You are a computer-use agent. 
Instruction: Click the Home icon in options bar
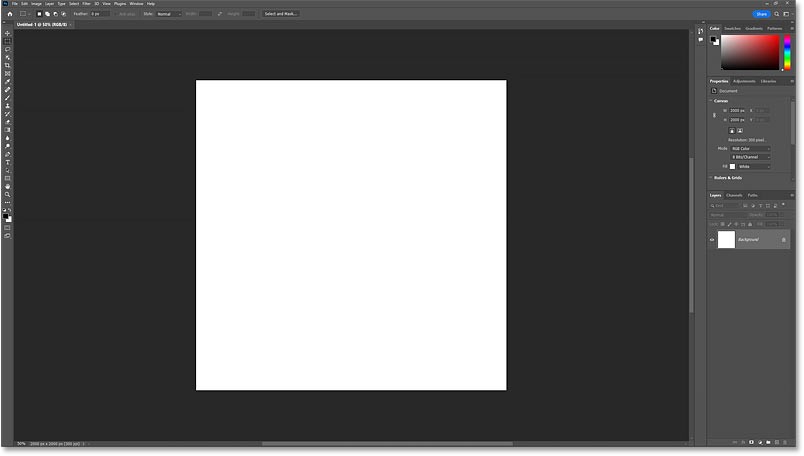click(9, 14)
